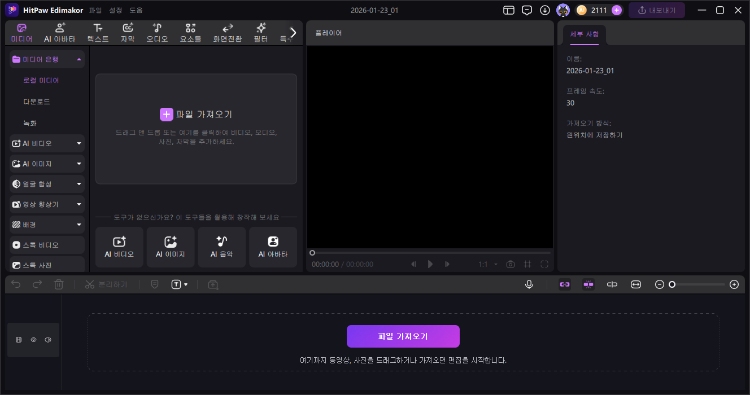Click the crop icon in the player

pyautogui.click(x=528, y=264)
